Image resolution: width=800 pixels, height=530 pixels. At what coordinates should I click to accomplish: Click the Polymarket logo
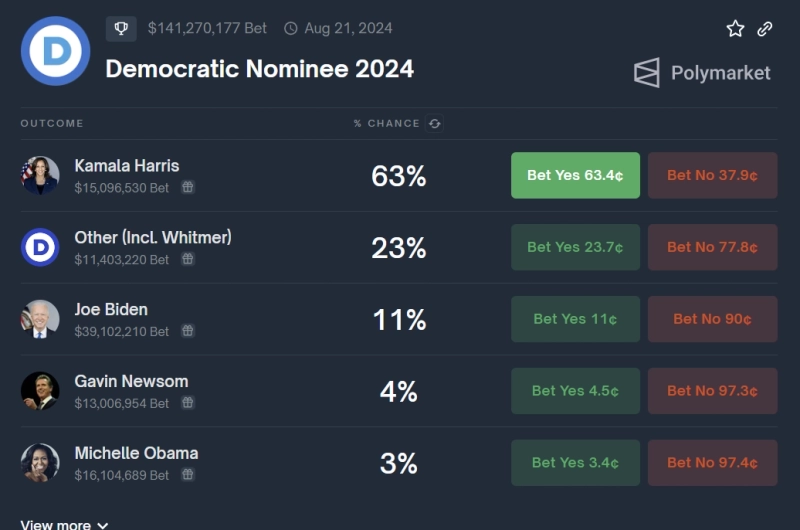(x=702, y=73)
